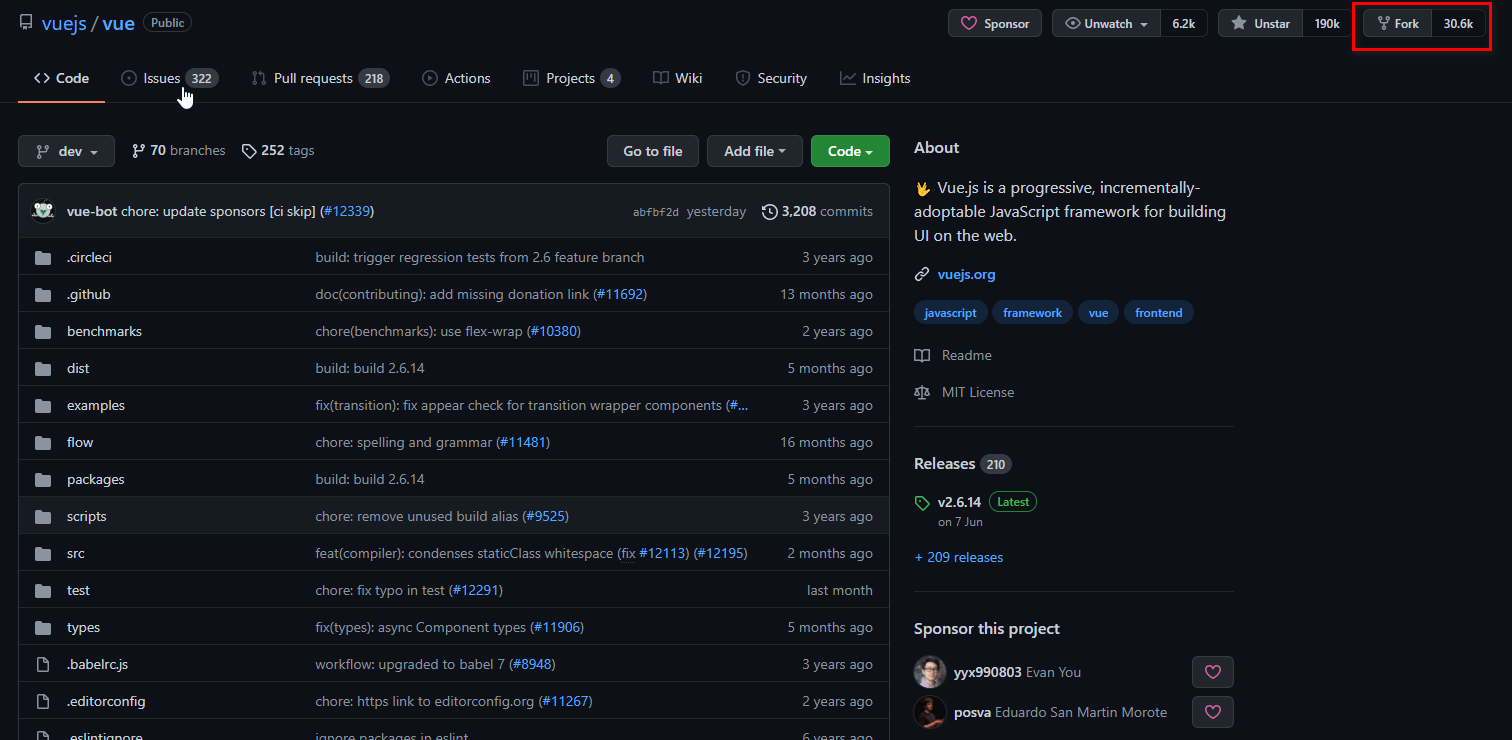Viewport: 1512px width, 740px height.
Task: Open the 190k stargazers count
Action: click(1327, 23)
